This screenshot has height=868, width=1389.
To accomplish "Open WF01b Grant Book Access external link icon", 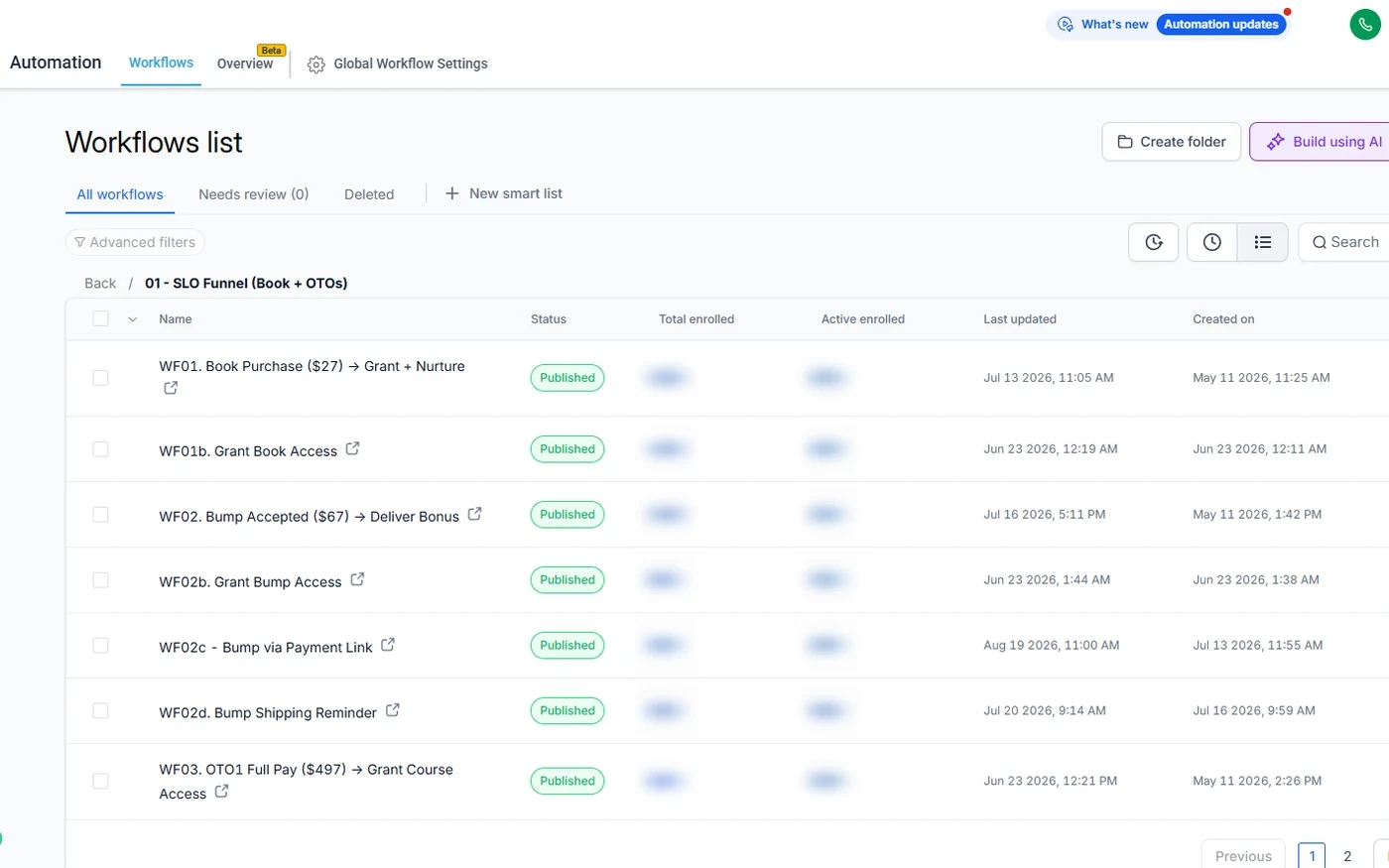I will [x=352, y=448].
